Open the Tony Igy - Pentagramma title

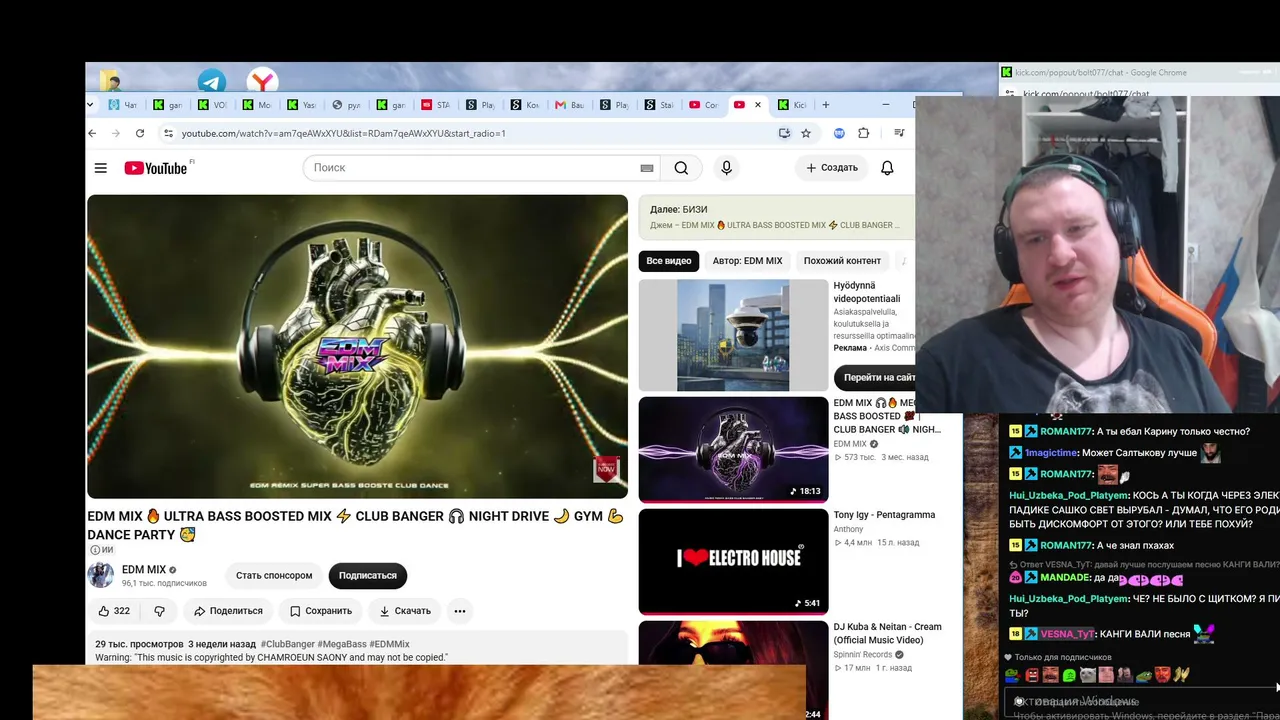point(884,515)
